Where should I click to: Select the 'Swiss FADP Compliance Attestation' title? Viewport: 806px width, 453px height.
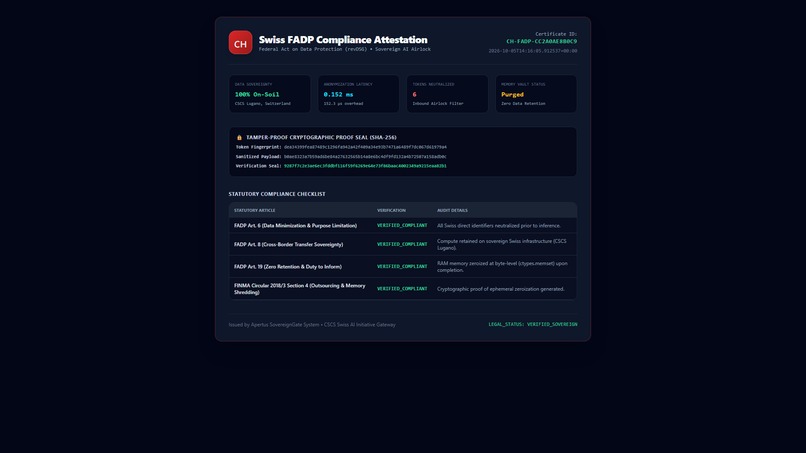click(x=343, y=40)
